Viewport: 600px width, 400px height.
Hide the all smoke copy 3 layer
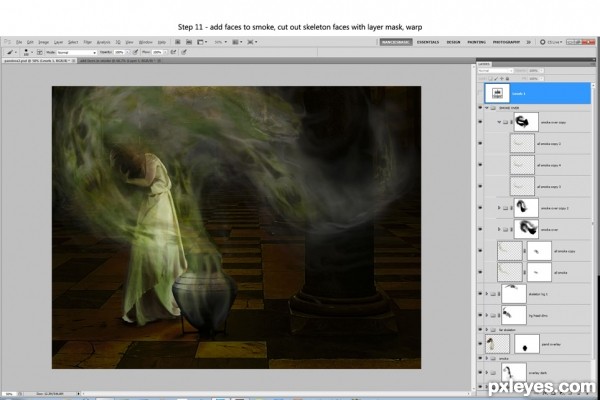pos(480,186)
